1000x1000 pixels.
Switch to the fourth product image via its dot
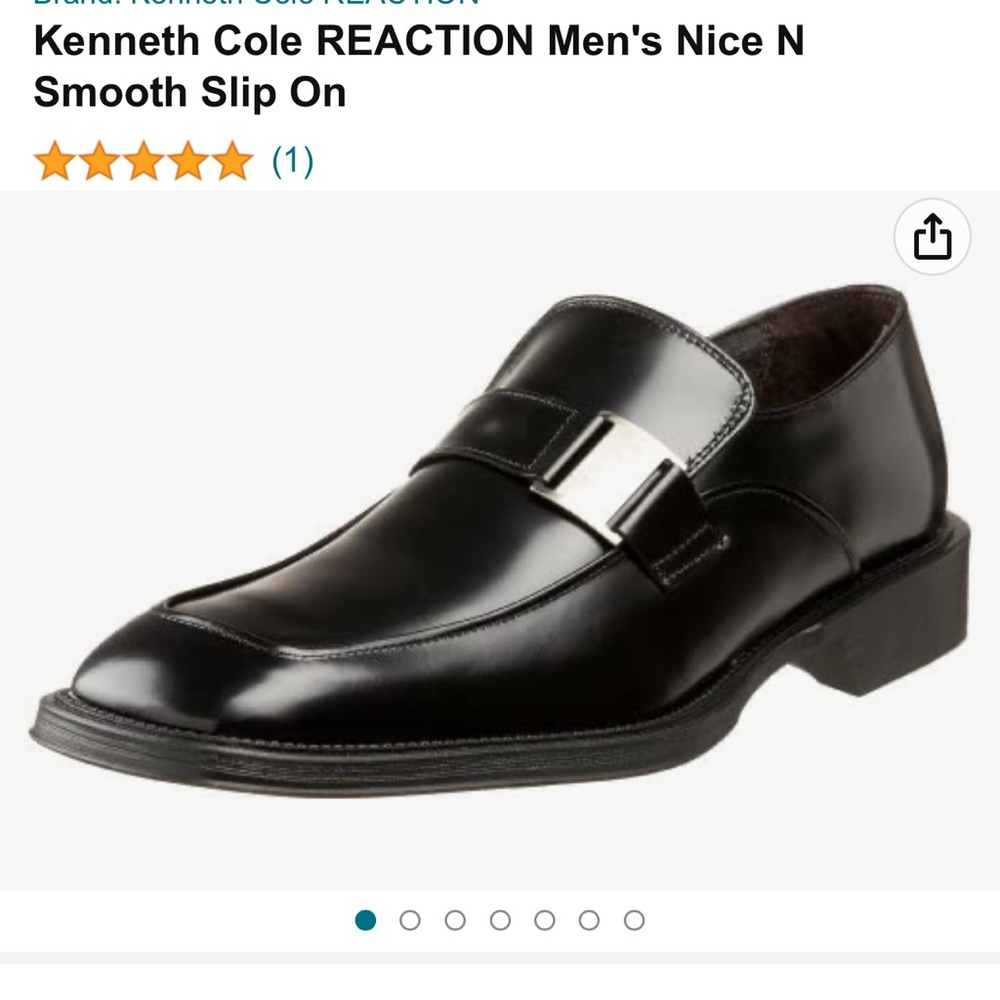point(501,918)
